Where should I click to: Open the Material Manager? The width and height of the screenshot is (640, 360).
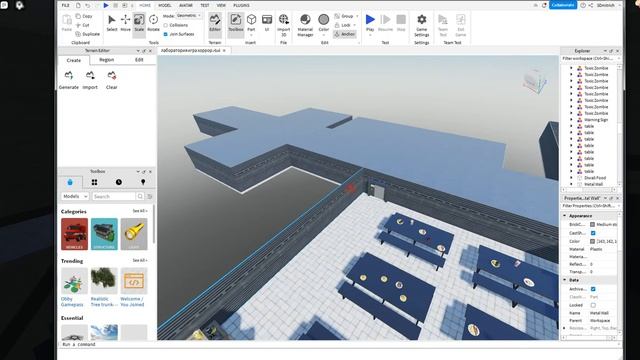pyautogui.click(x=305, y=24)
